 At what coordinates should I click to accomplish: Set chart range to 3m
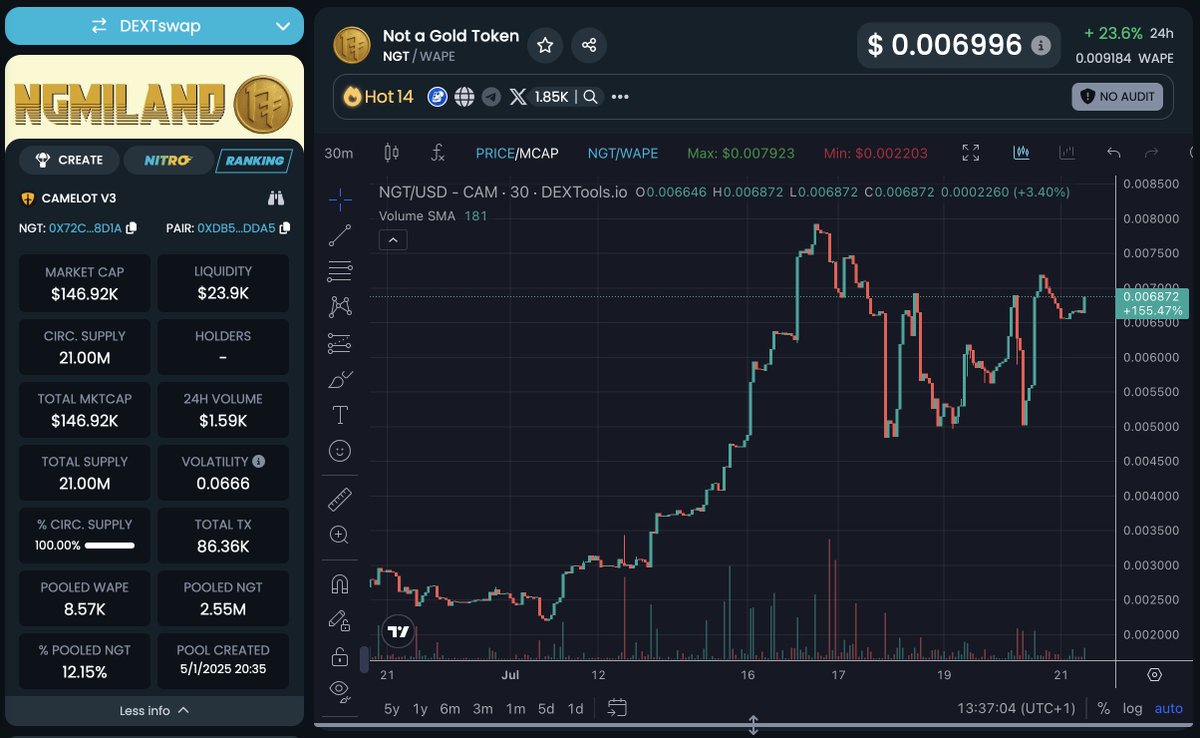pyautogui.click(x=483, y=708)
